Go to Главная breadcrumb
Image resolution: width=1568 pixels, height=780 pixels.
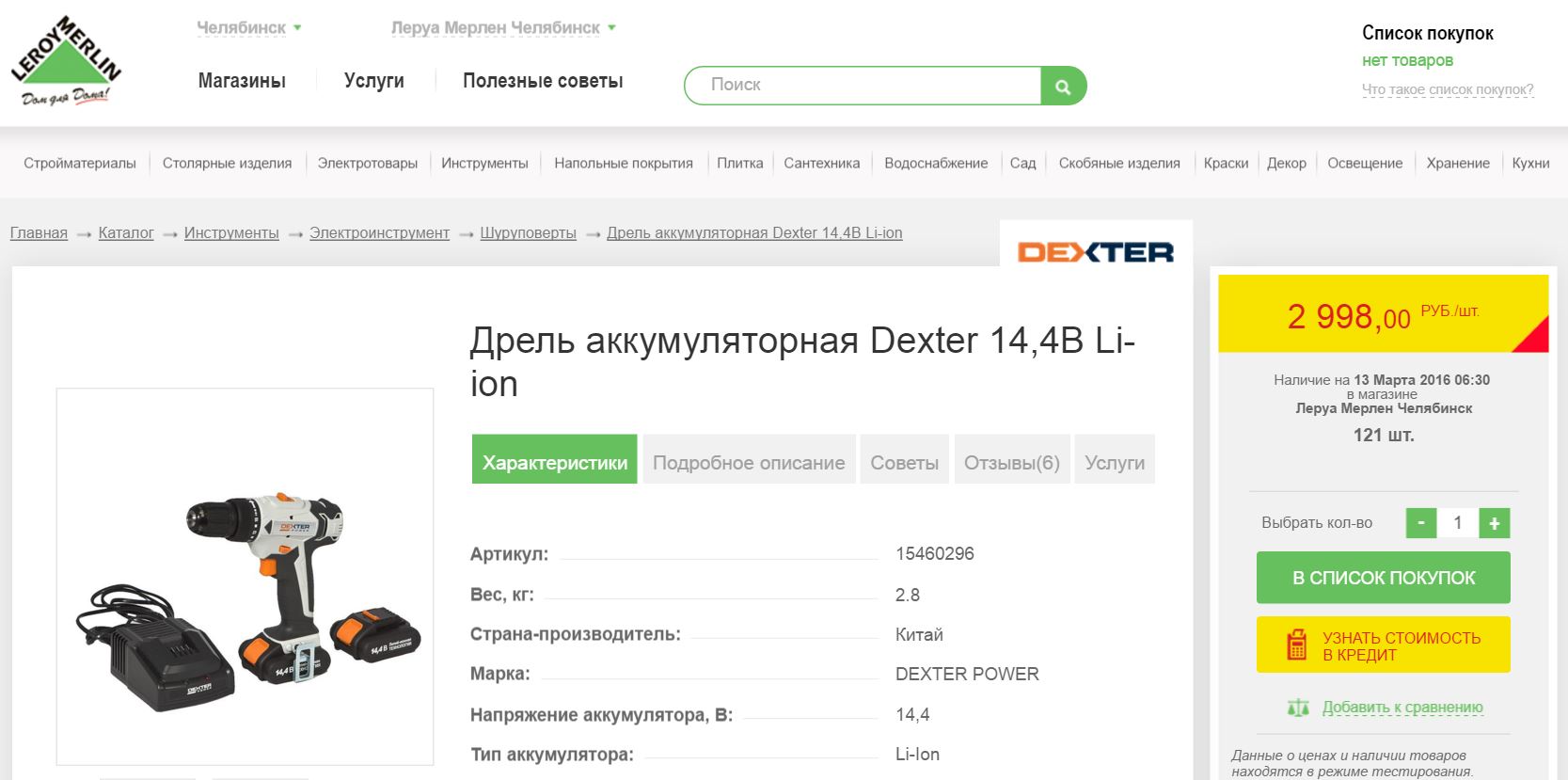click(39, 233)
